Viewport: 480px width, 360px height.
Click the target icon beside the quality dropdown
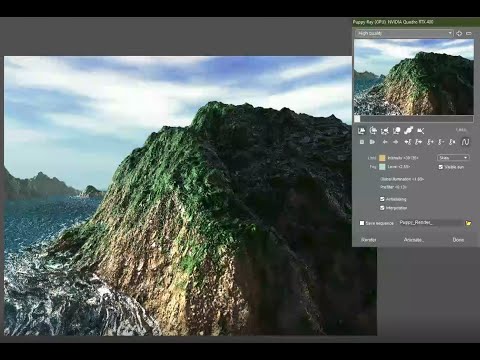tap(459, 33)
